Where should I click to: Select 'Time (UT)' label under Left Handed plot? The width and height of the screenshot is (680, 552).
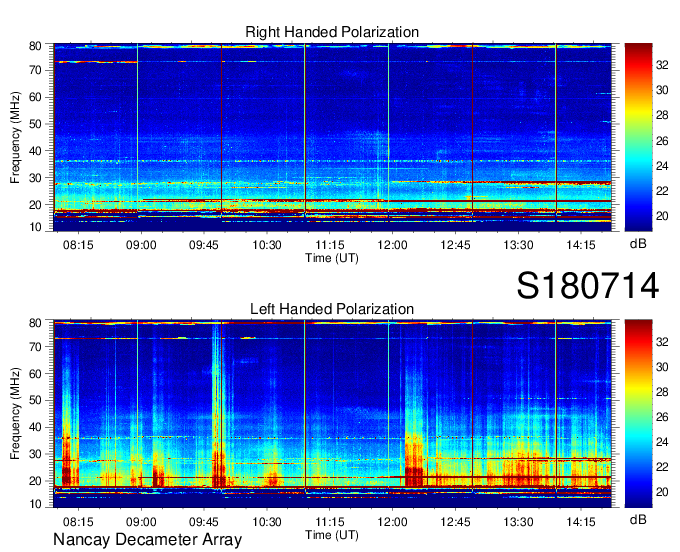(x=332, y=535)
